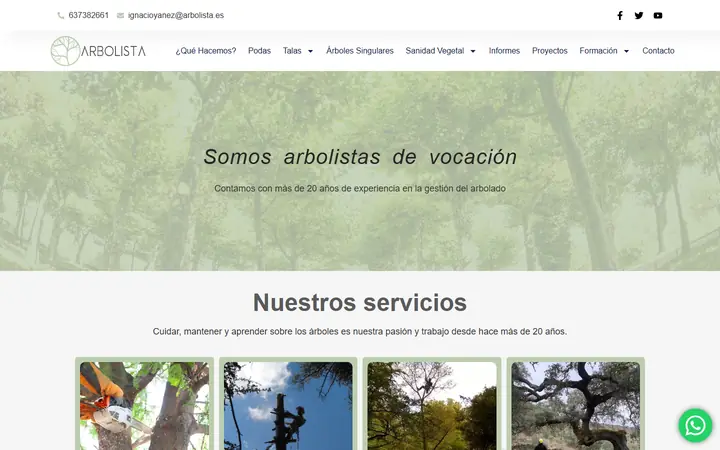Screen dimensions: 720x450
Task: Open the Twitter social icon
Action: point(639,16)
